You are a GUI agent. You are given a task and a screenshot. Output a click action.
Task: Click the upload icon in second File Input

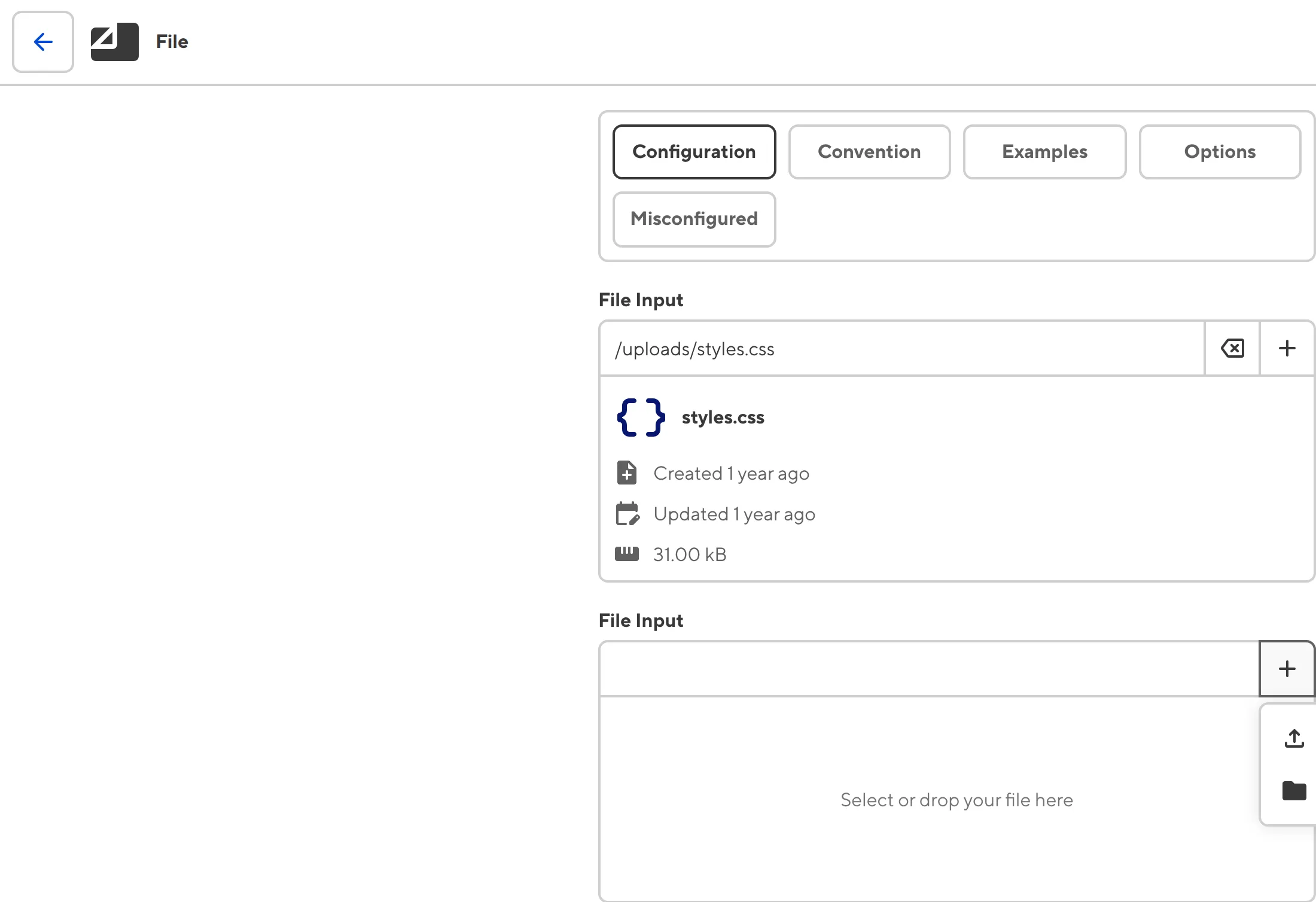pos(1294,739)
